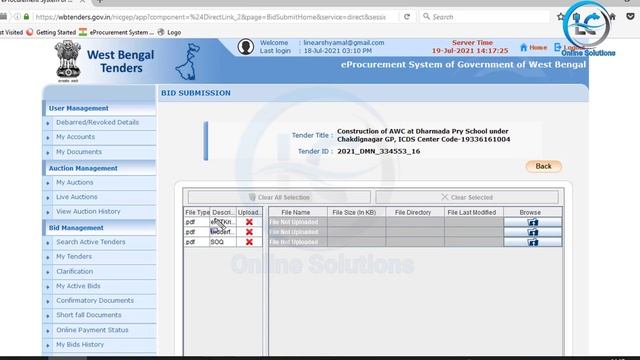Expand the arrow beside Live Auctions

coord(48,198)
